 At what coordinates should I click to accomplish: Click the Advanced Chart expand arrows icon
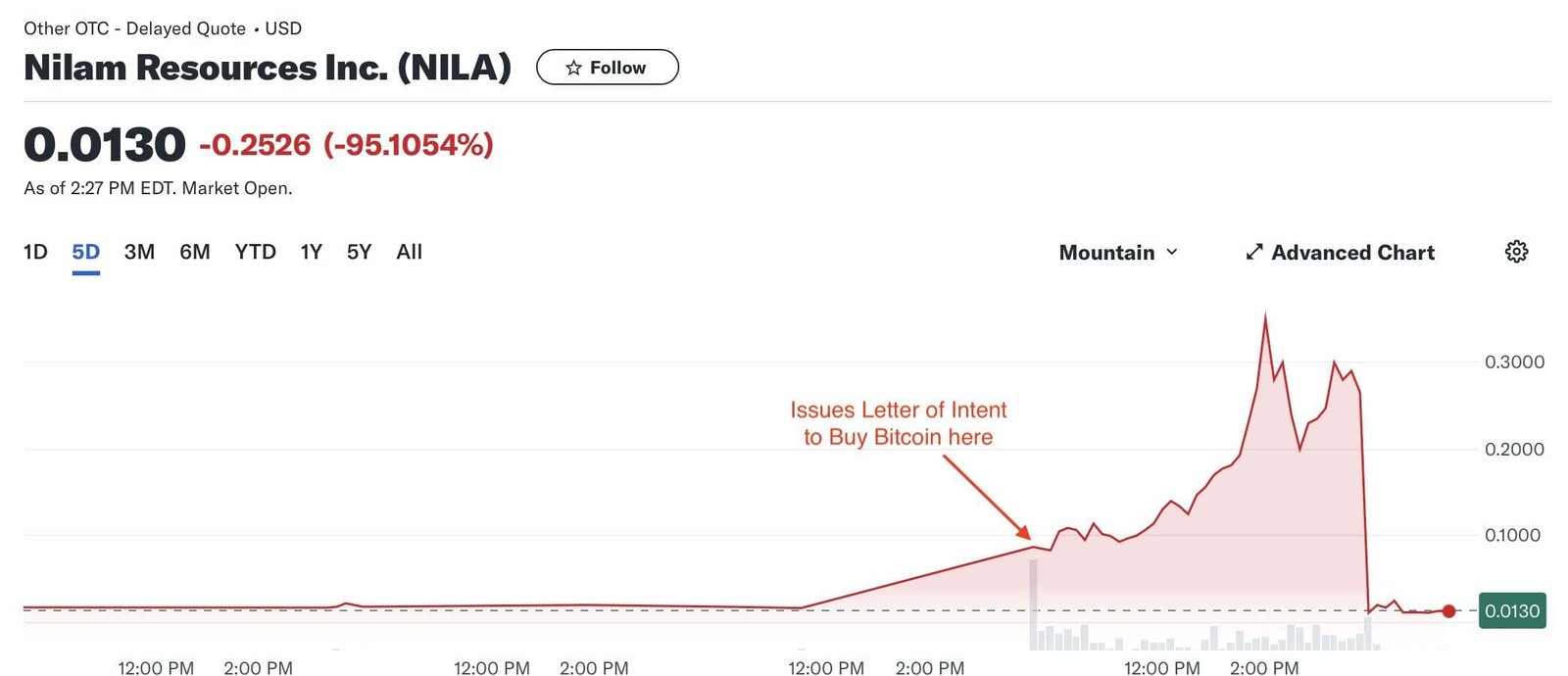pos(1253,253)
